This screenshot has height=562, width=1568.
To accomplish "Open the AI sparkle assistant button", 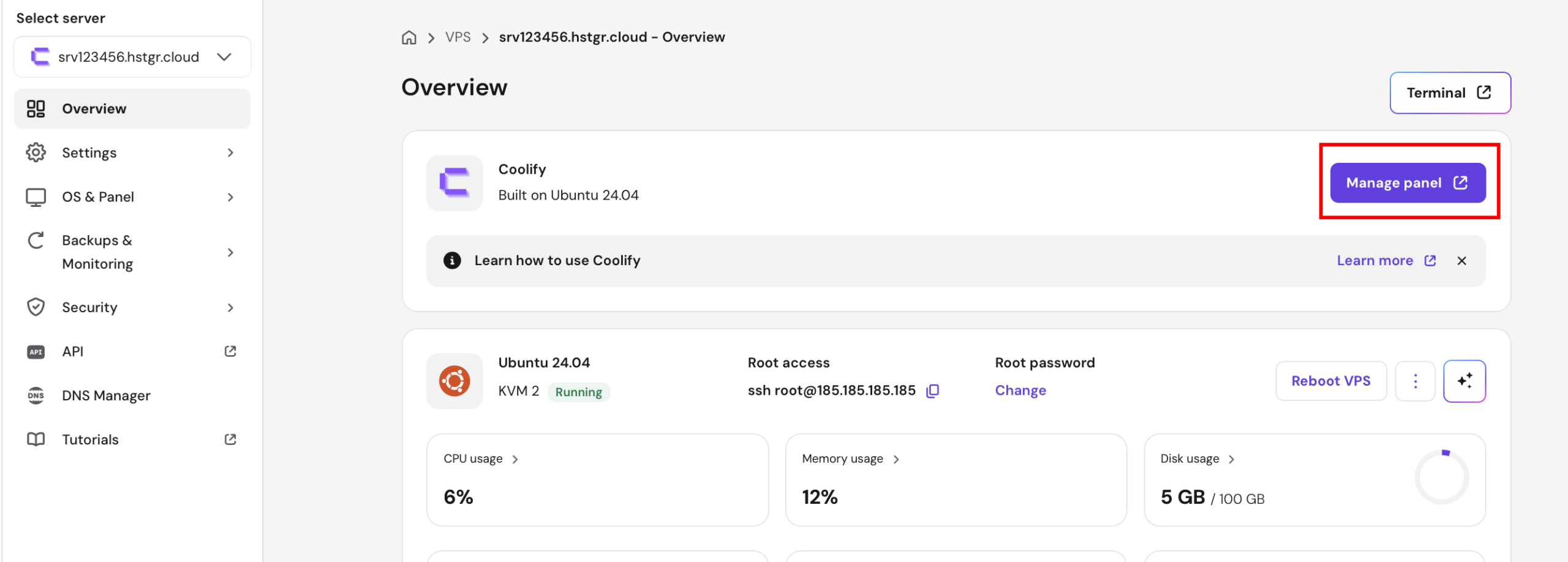I will (1464, 381).
